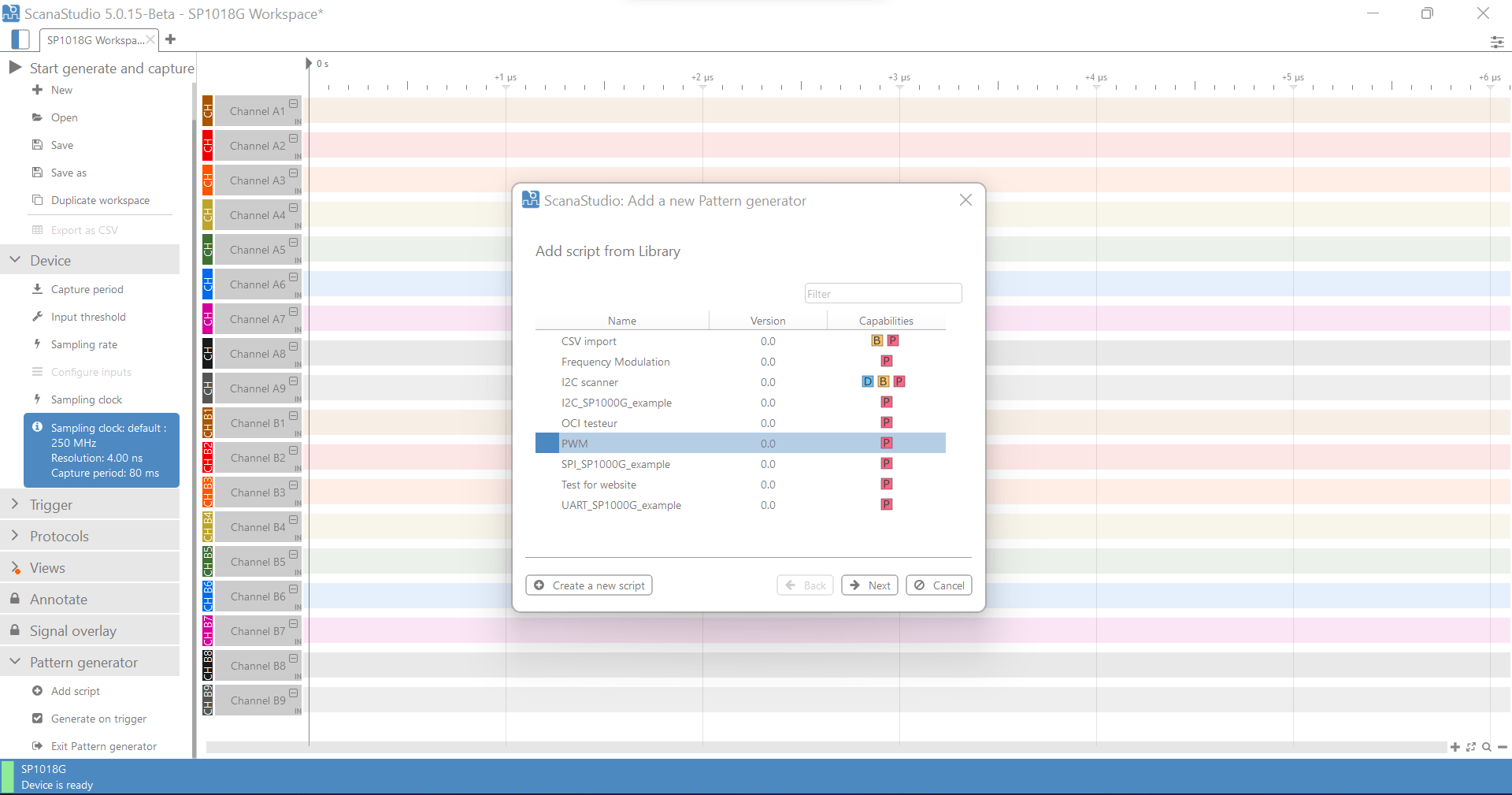Collapse Channel A1 using its minus box
The height and width of the screenshot is (795, 1512).
tap(293, 104)
